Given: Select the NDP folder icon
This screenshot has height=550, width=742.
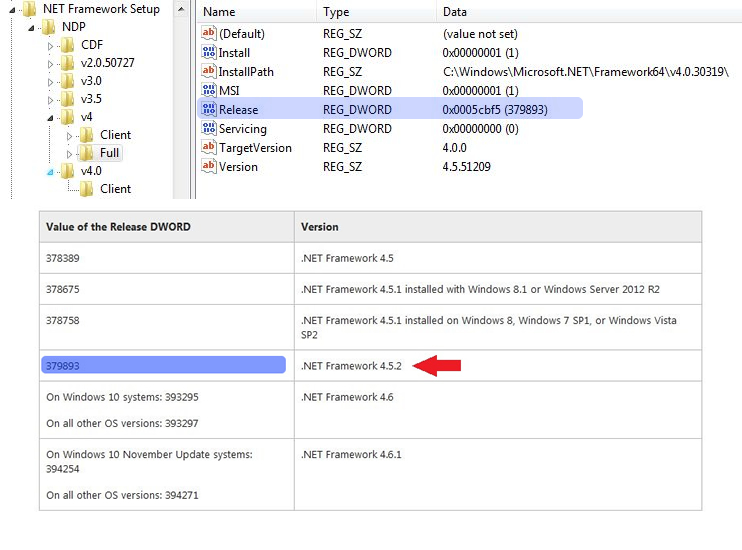Looking at the screenshot, I should [x=48, y=27].
